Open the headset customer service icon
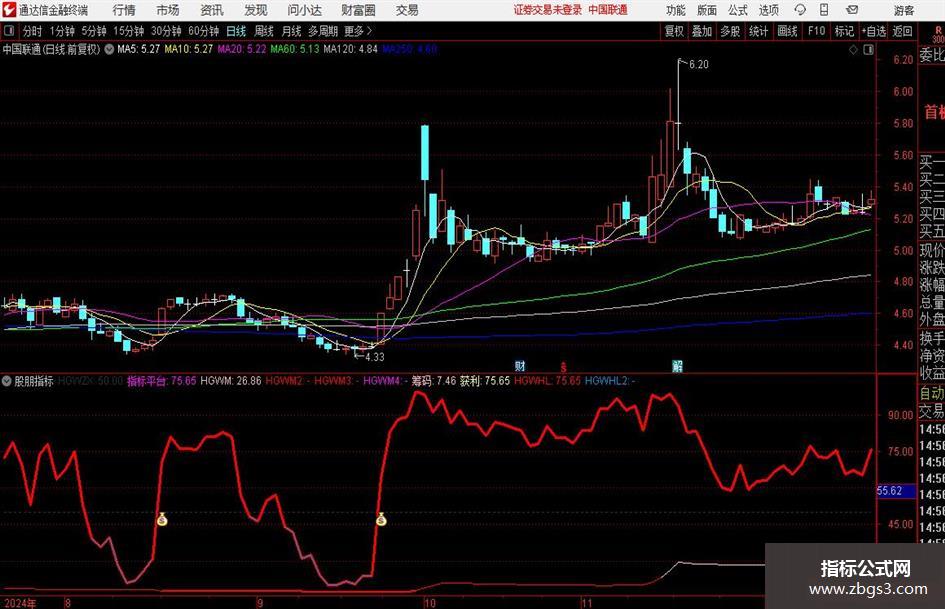Screen dimensions: 945x609 [800, 10]
